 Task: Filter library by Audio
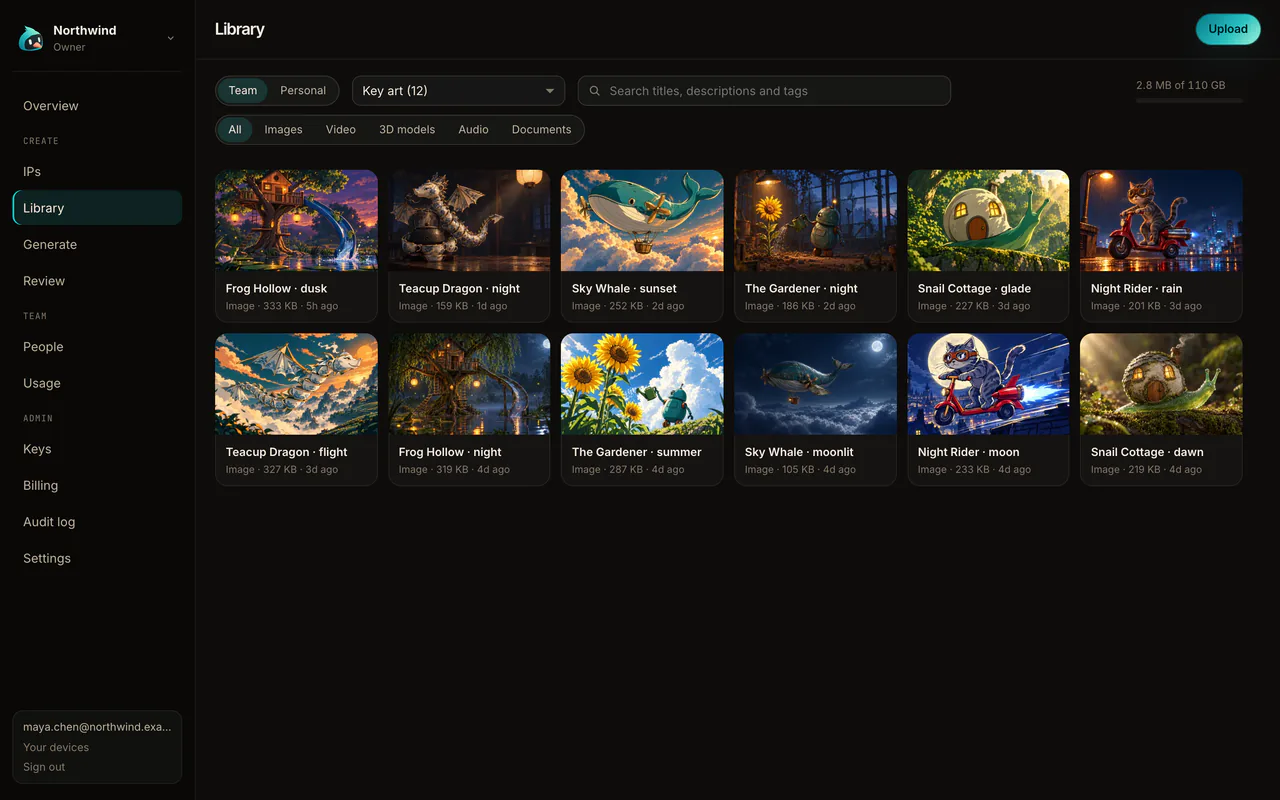(x=473, y=130)
